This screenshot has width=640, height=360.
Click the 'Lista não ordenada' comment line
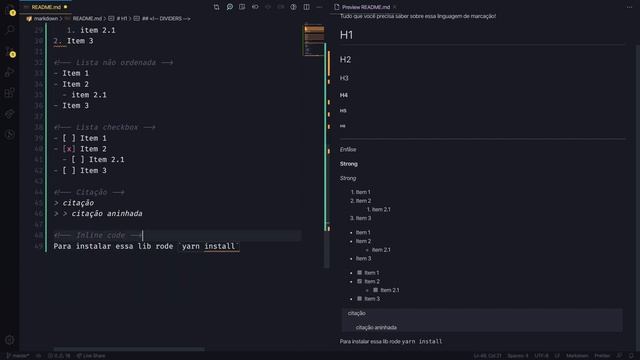[x=113, y=62]
